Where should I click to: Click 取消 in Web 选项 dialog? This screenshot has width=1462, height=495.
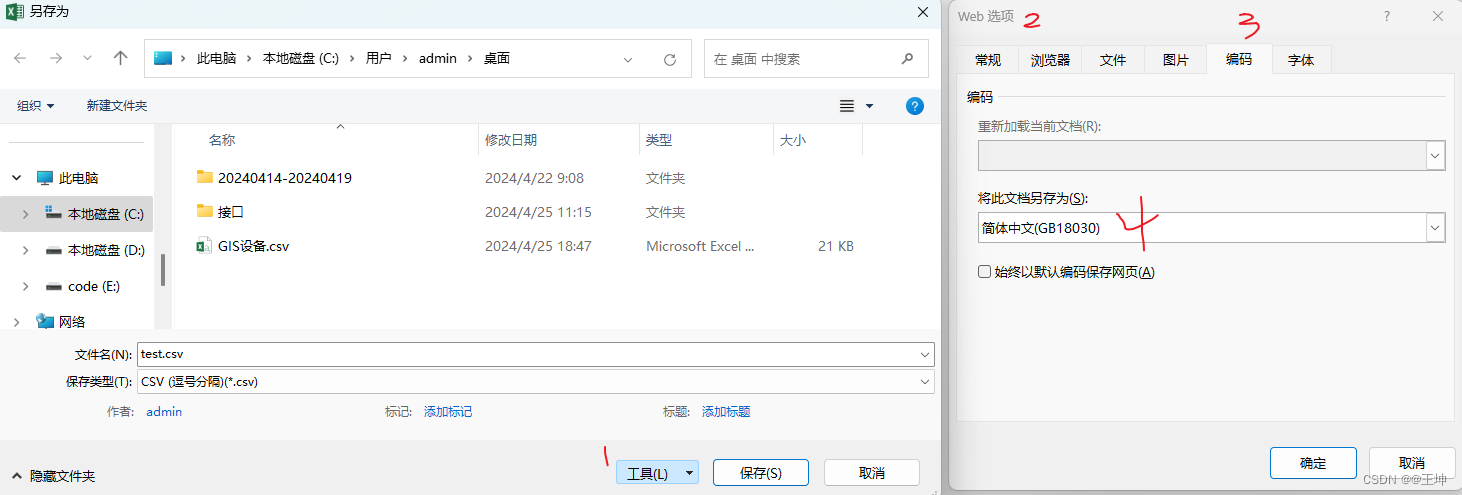[x=1412, y=463]
